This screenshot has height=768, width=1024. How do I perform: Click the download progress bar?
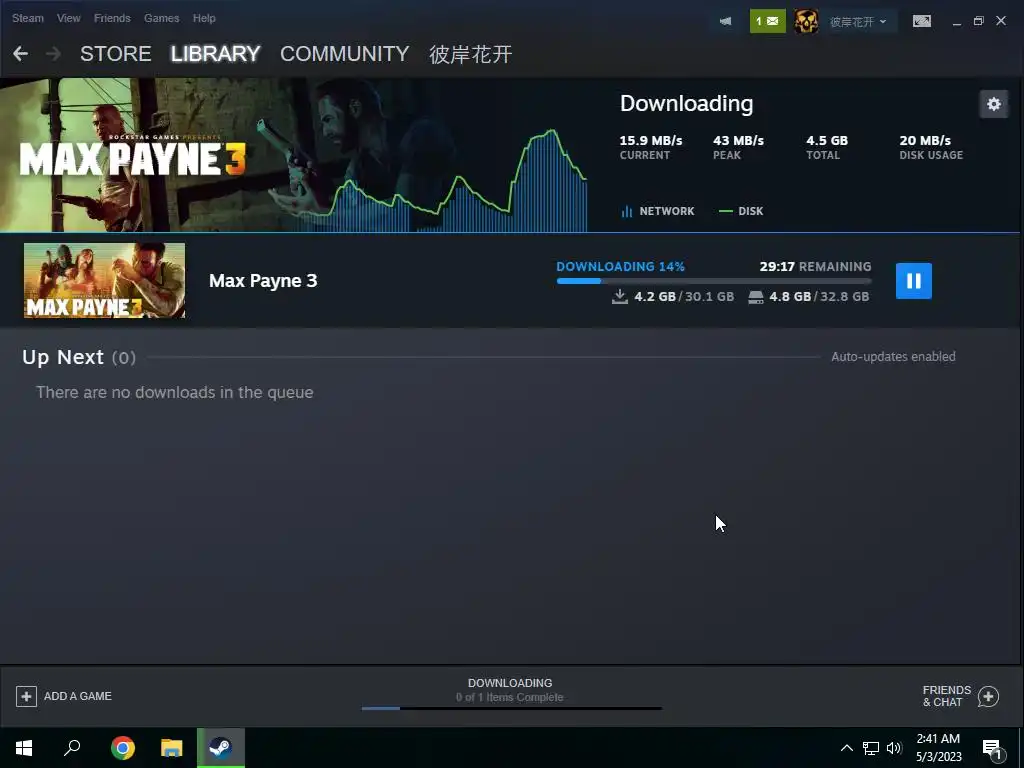714,281
